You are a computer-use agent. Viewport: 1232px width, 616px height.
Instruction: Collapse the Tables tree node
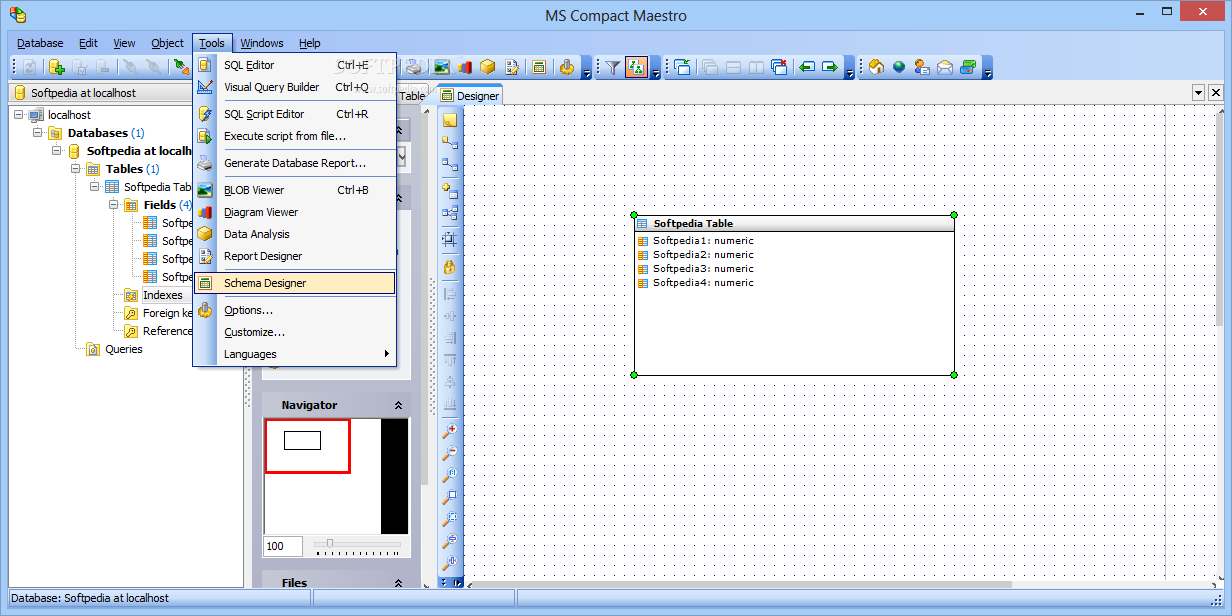point(76,169)
